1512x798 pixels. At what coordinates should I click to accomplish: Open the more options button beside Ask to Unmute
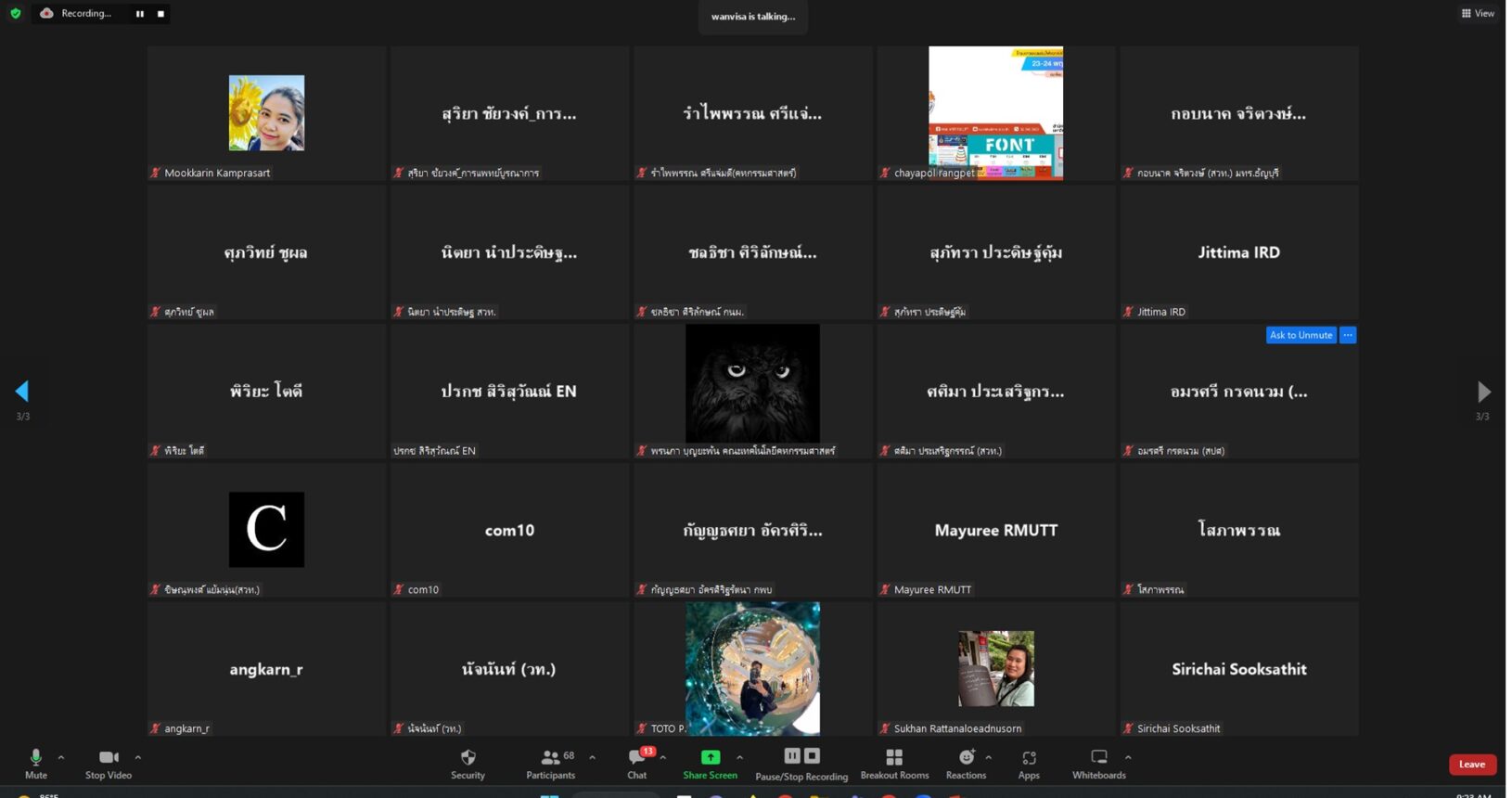(x=1348, y=335)
